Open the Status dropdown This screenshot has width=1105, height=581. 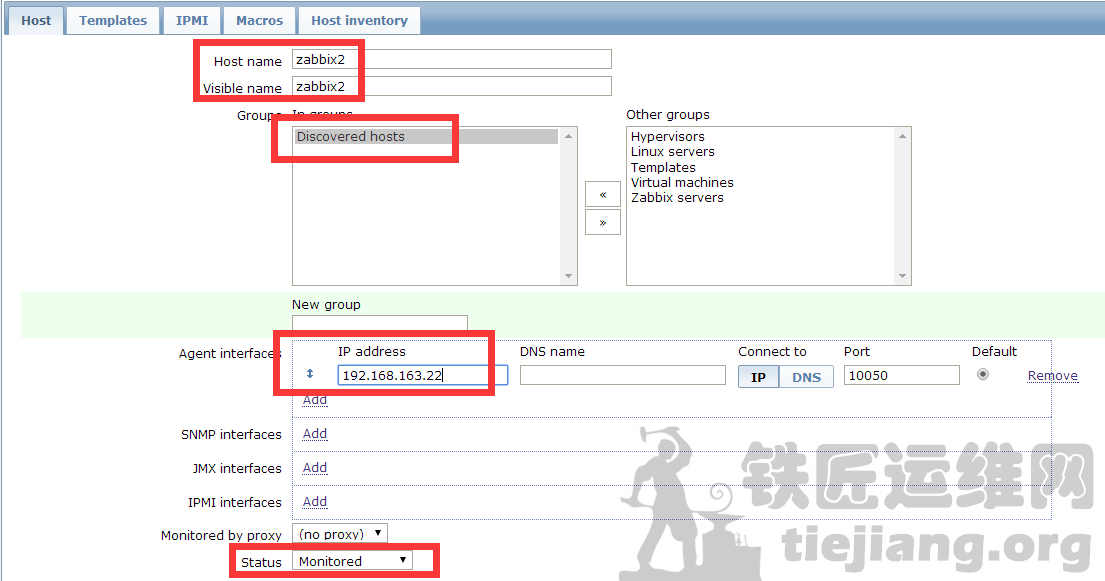(352, 561)
